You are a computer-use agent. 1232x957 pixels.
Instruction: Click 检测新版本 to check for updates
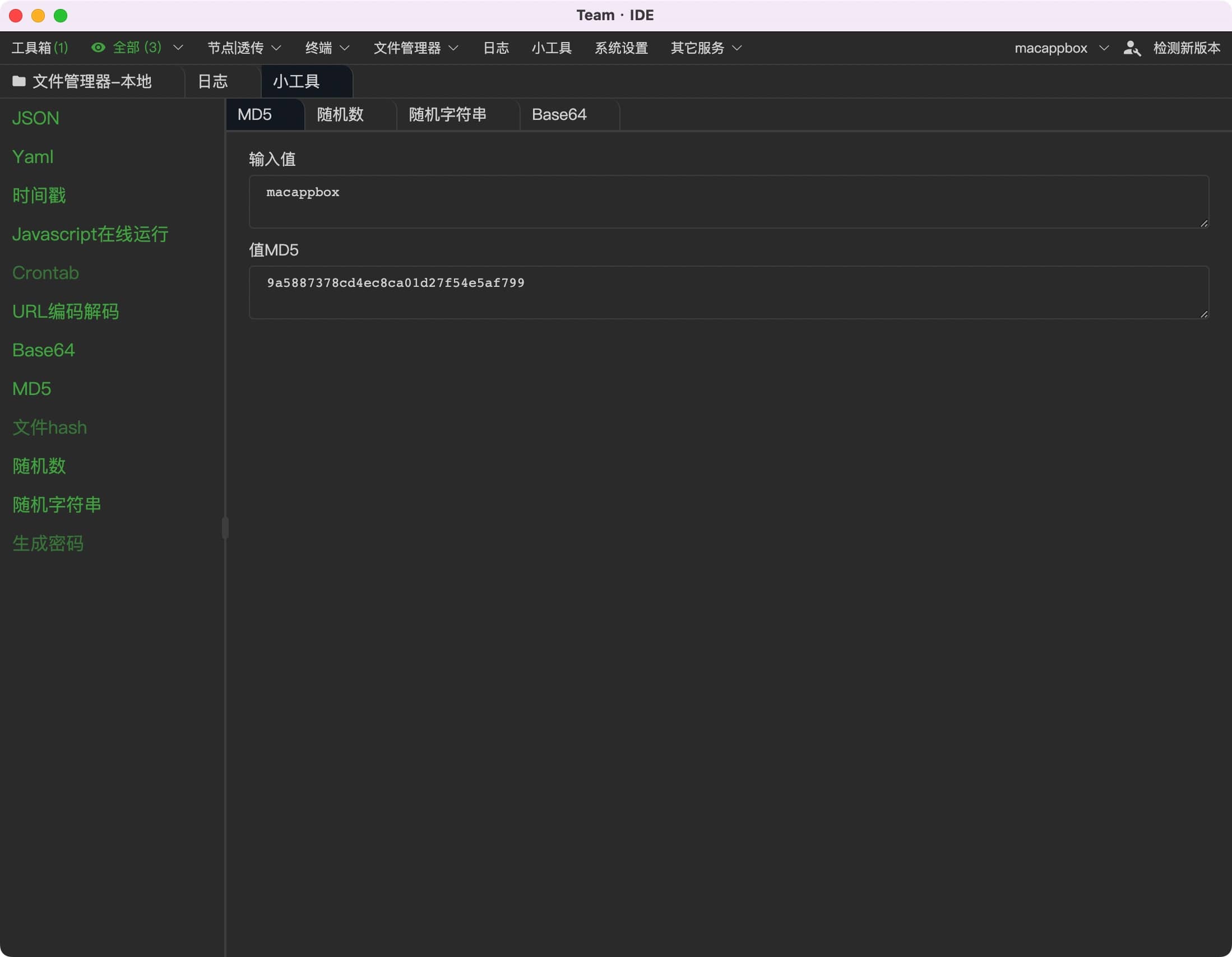[x=1186, y=48]
